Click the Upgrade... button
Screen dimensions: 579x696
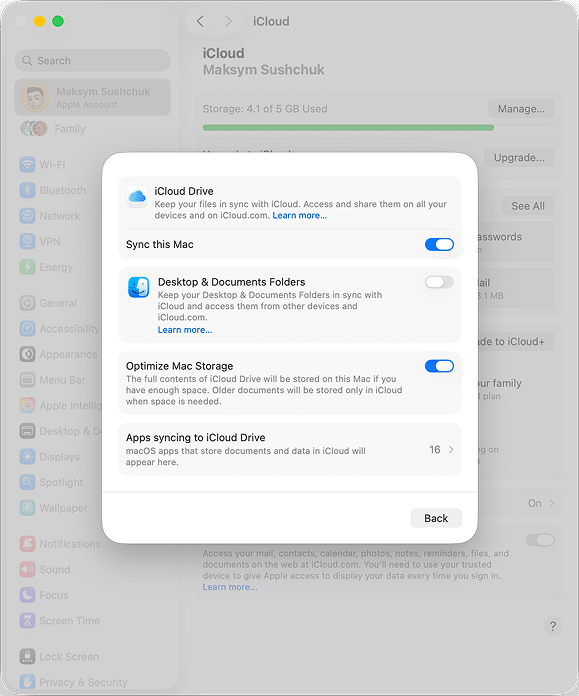(x=519, y=158)
